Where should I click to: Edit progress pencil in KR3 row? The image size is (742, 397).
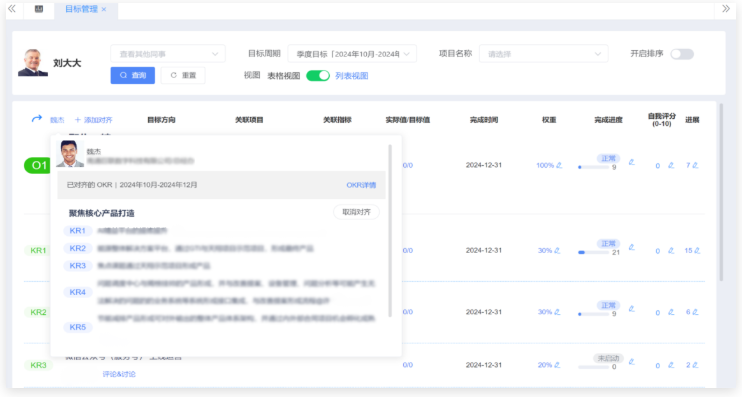click(631, 362)
